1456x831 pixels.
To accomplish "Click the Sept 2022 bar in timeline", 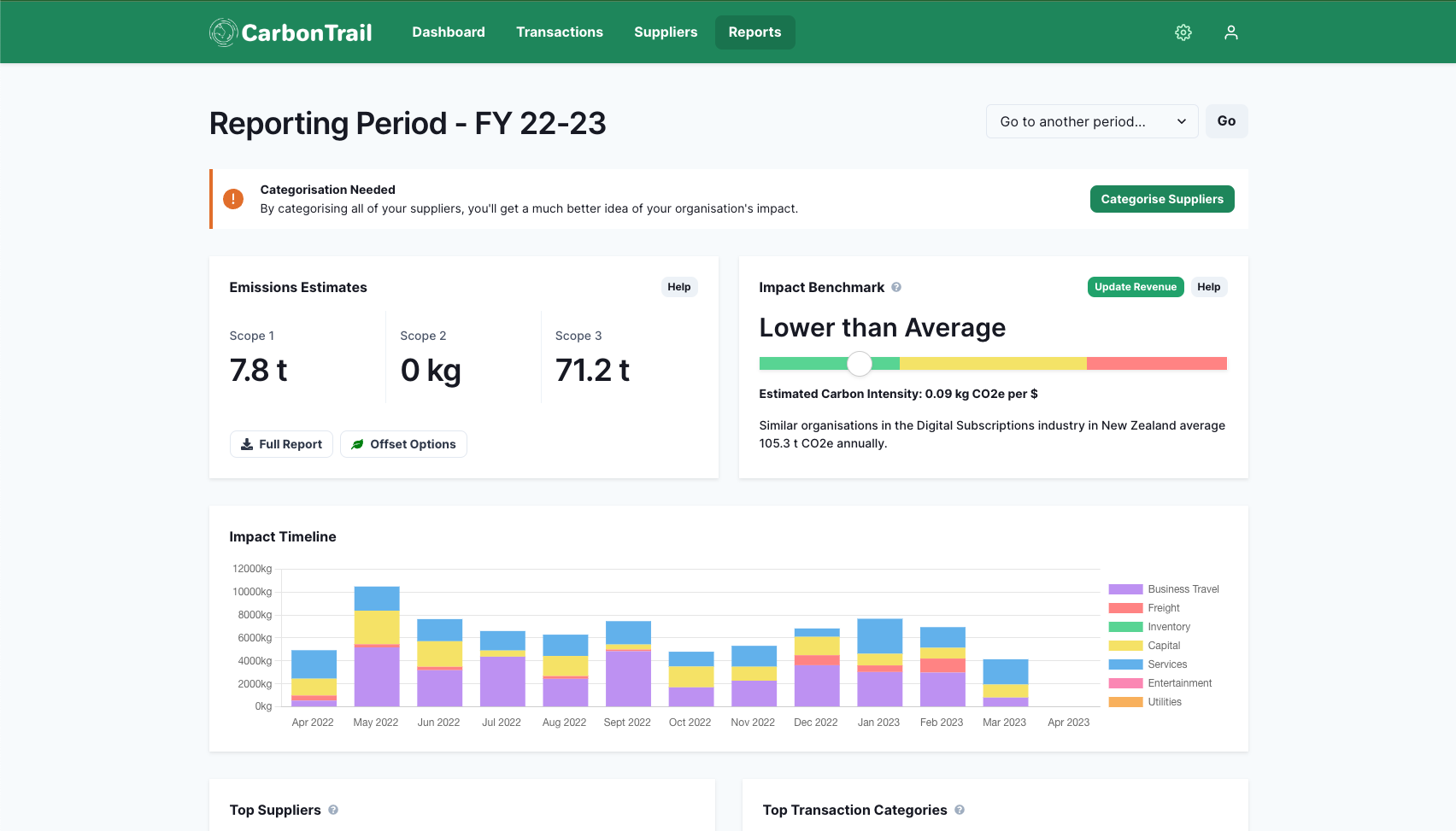I will click(x=628, y=664).
